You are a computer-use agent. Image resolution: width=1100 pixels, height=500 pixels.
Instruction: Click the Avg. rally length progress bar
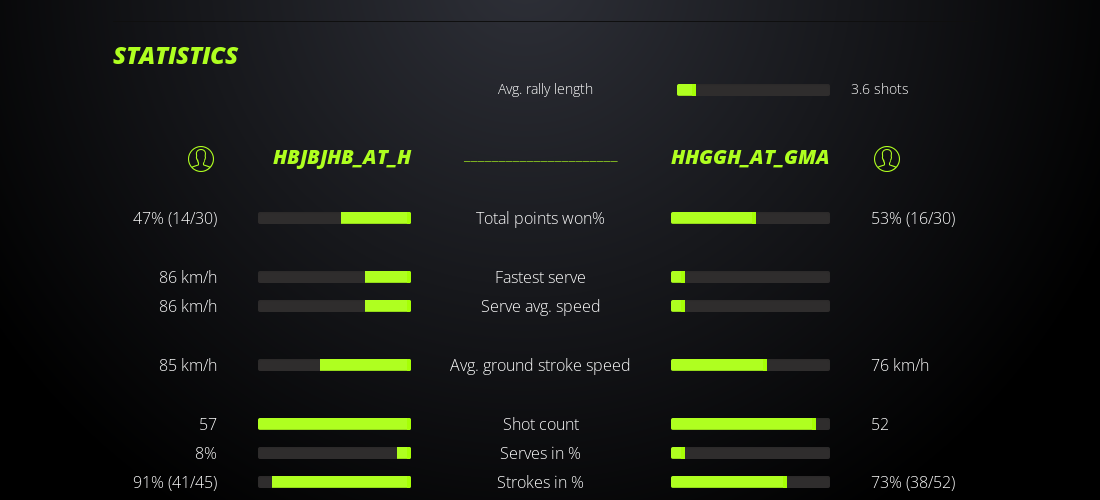(753, 90)
